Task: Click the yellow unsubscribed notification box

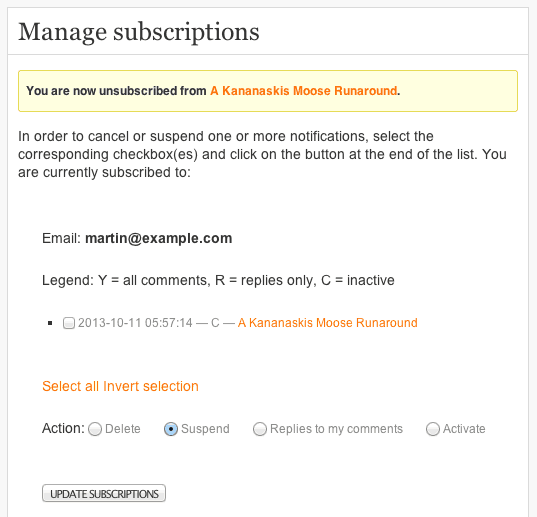Action: (x=268, y=91)
